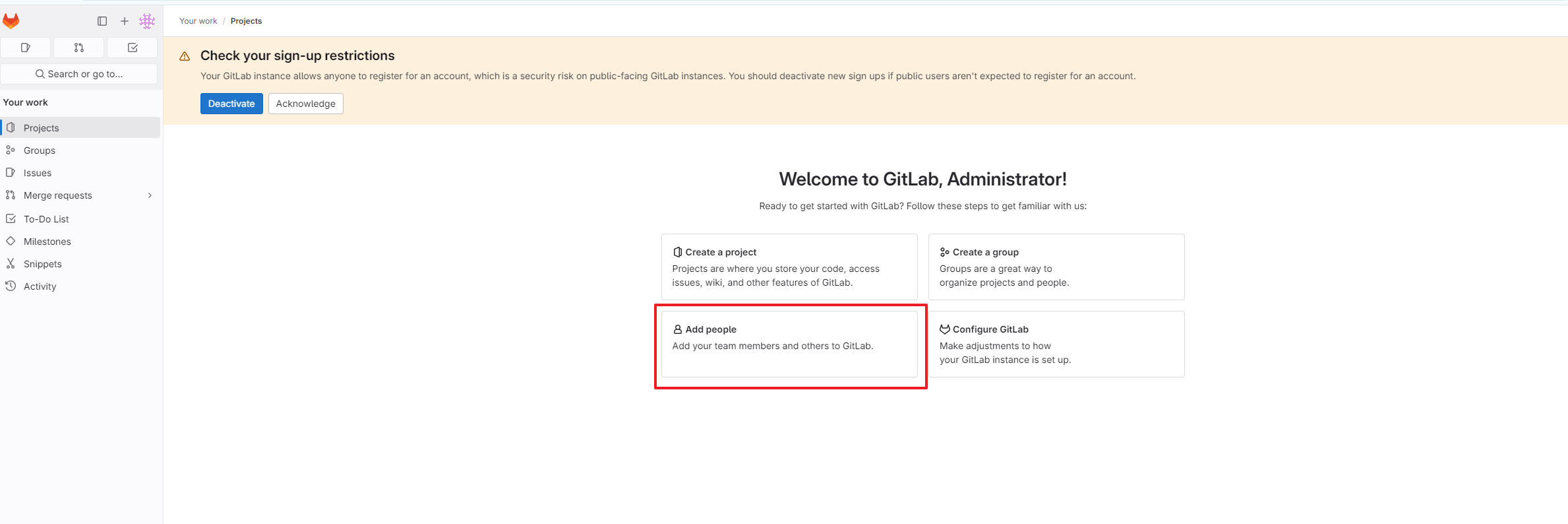Screen dimensions: 1568x524
Task: Click the Create a group icon
Action: coord(945,252)
